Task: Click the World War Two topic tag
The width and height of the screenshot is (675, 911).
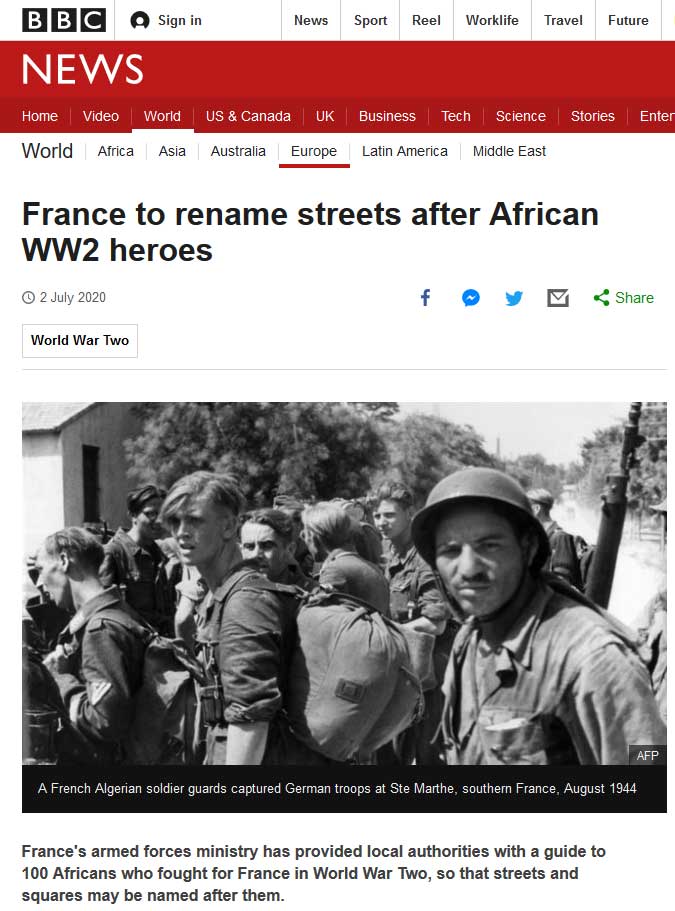Action: point(80,340)
